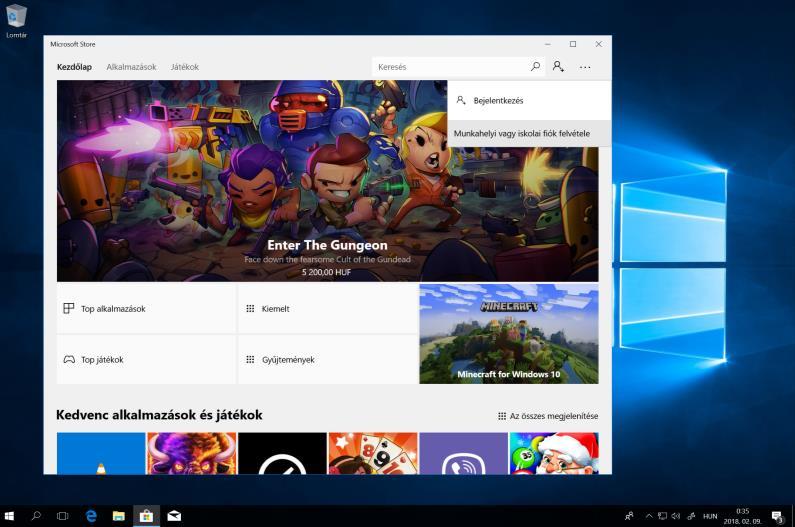Open Task View from taskbar
This screenshot has height=527, width=795.
62,516
